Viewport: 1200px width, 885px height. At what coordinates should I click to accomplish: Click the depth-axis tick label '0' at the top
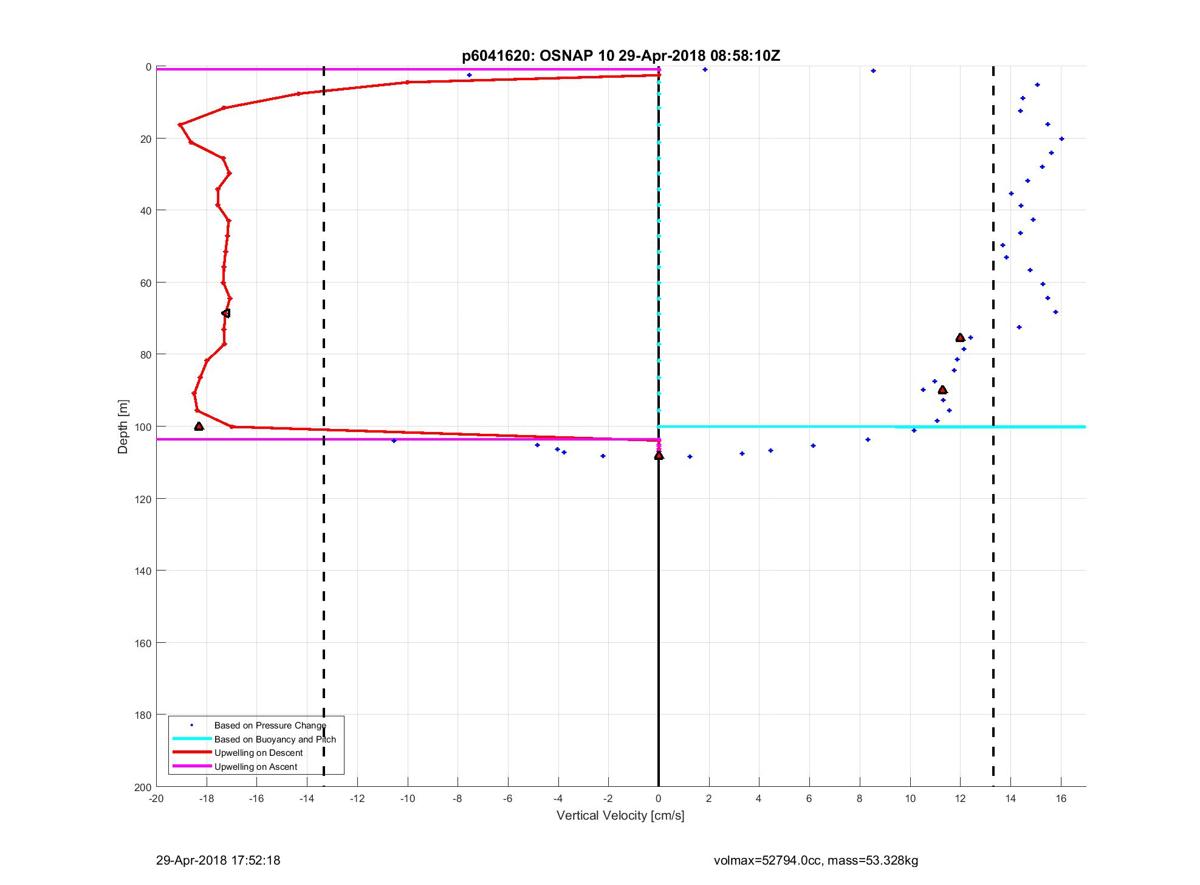click(x=148, y=67)
